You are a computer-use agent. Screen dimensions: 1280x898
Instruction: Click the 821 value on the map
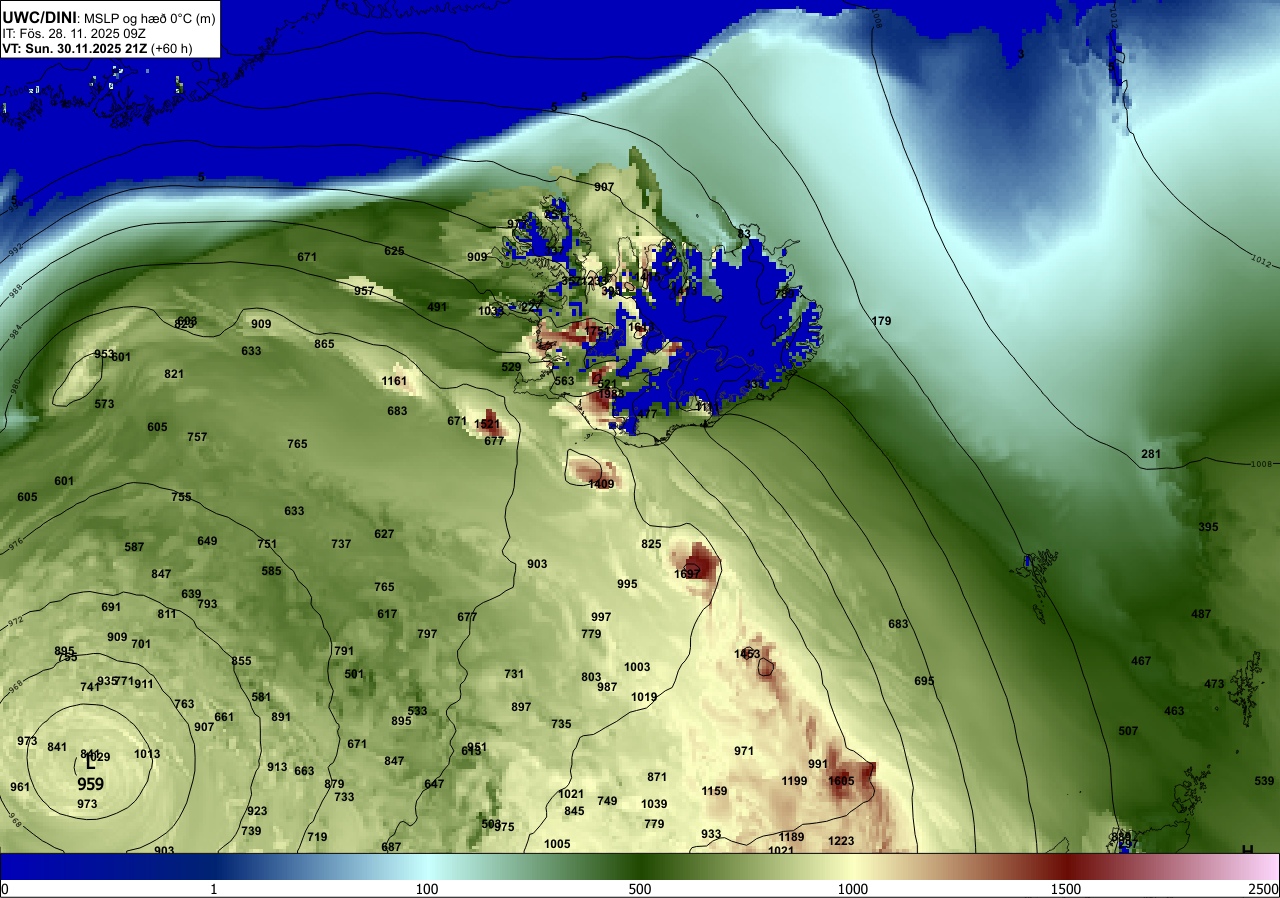tap(174, 374)
